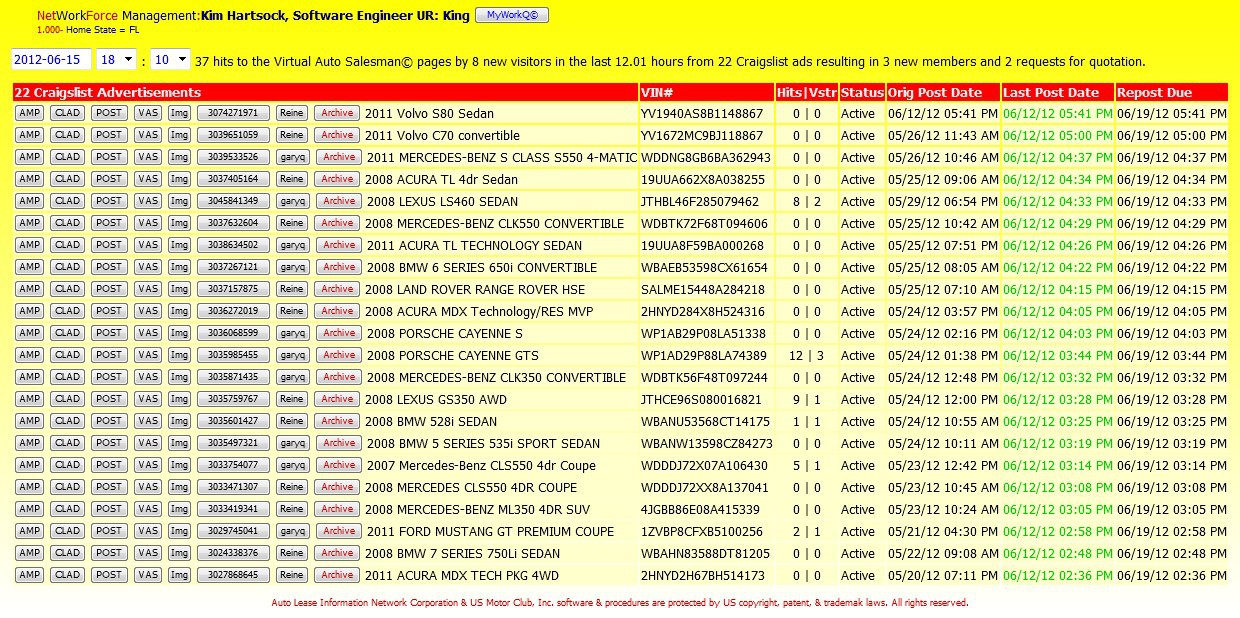This screenshot has height=618, width=1240.
Task: Click the Status column header
Action: [x=862, y=92]
